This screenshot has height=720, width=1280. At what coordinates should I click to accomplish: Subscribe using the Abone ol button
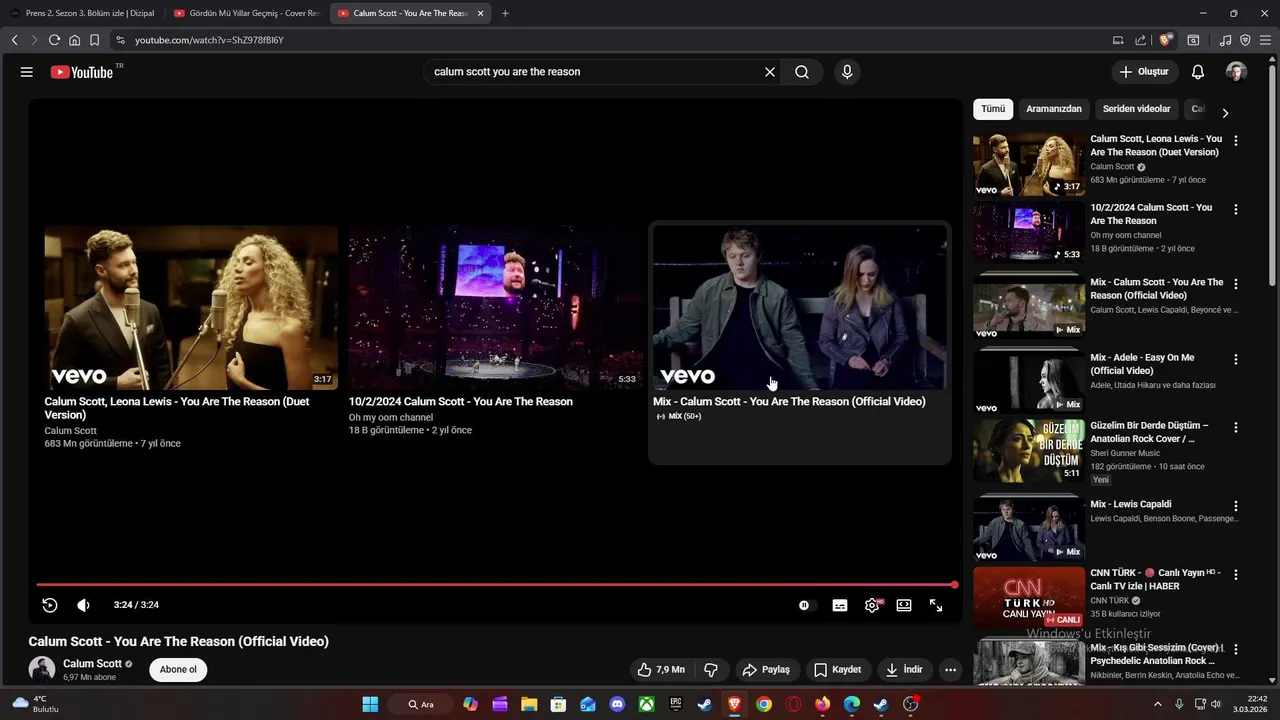tap(178, 670)
